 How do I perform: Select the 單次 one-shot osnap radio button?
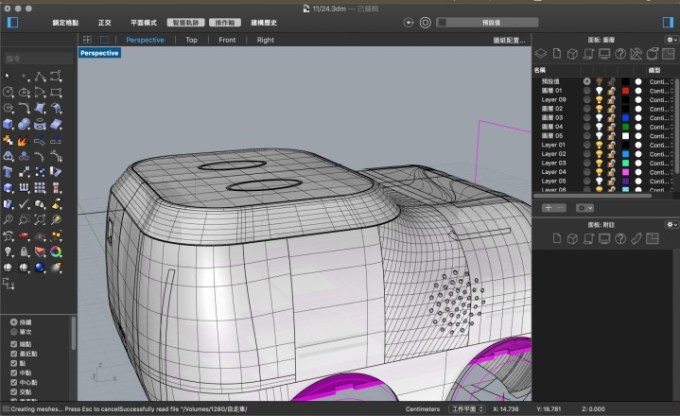(13, 331)
